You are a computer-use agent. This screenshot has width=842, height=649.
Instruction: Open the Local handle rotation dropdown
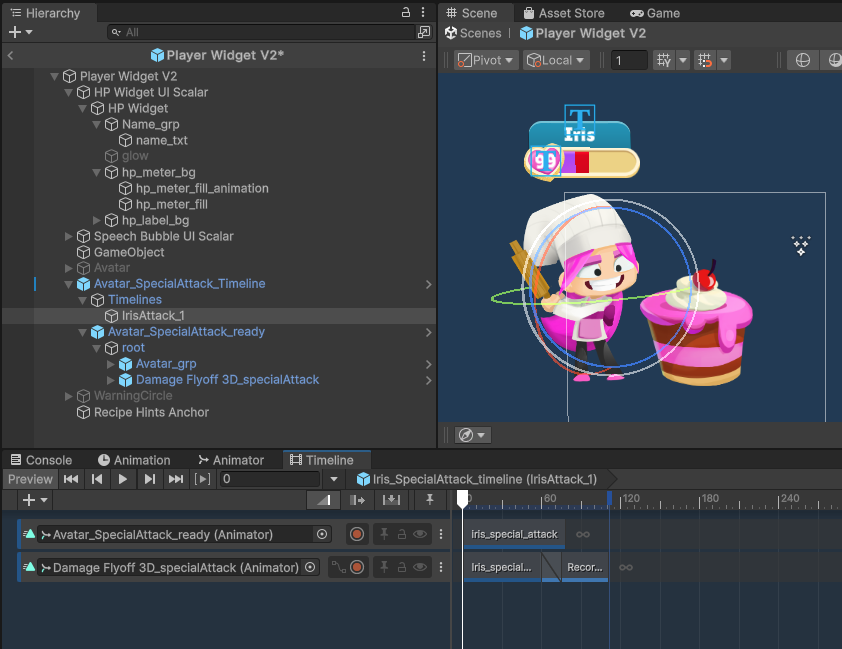556,60
